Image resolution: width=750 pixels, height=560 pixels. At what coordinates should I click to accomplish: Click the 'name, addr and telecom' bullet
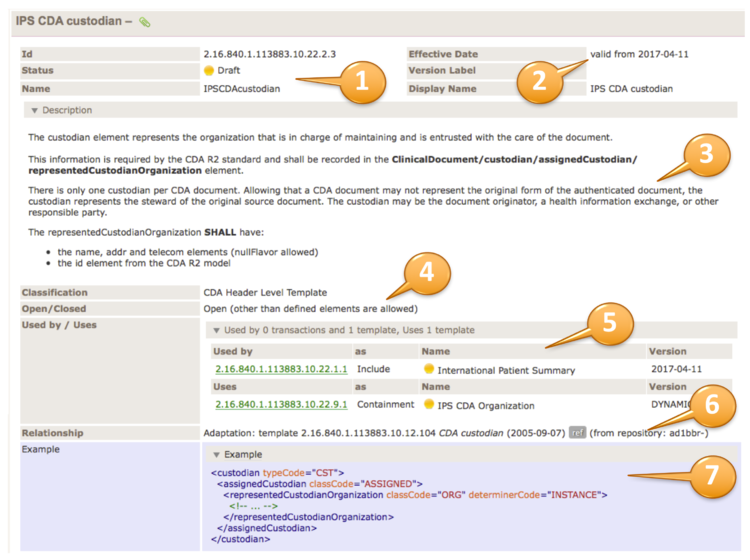(x=188, y=252)
